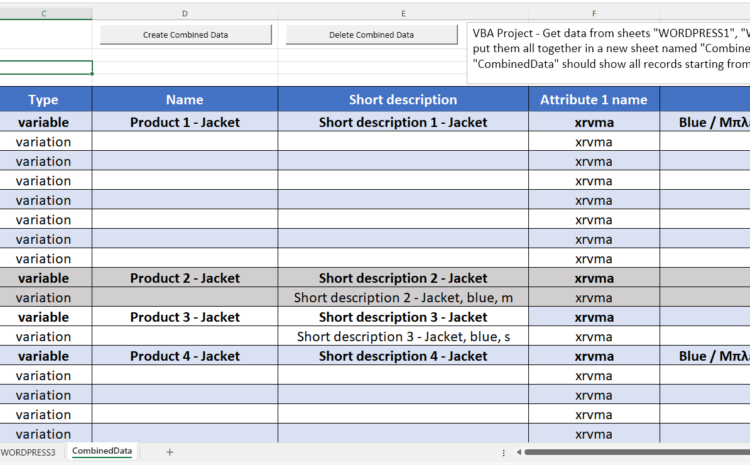Screen dimensions: 750x465
Task: Select xrvma cell in Product 1 - Jacket row
Action: [x=594, y=122]
